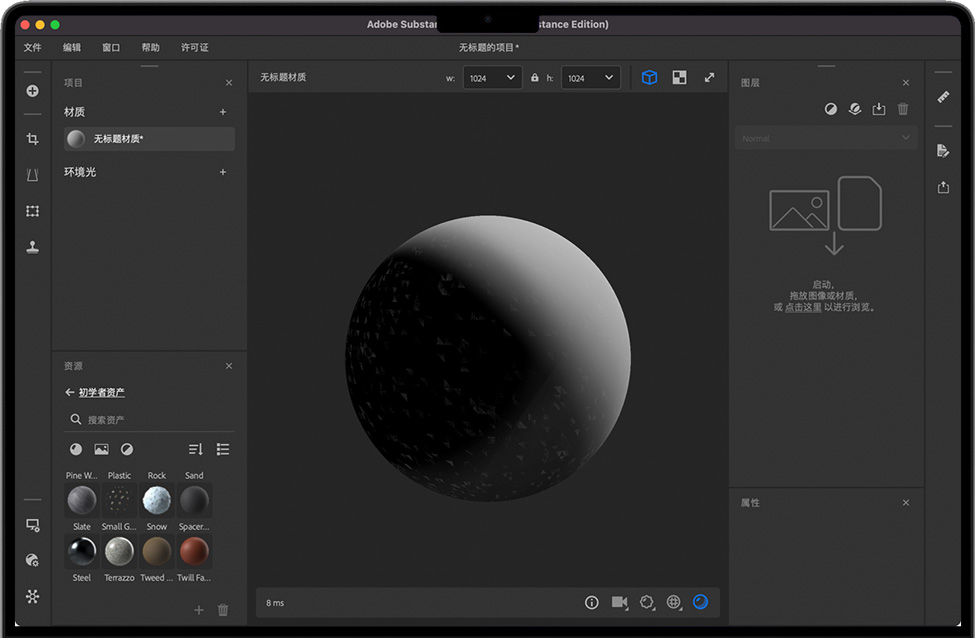975x638 pixels.
Task: Switch to 2D checkerboard view toggle
Action: click(x=679, y=77)
